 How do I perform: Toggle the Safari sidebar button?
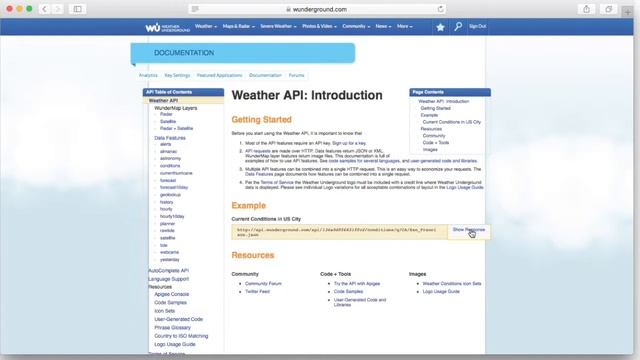(78, 9)
